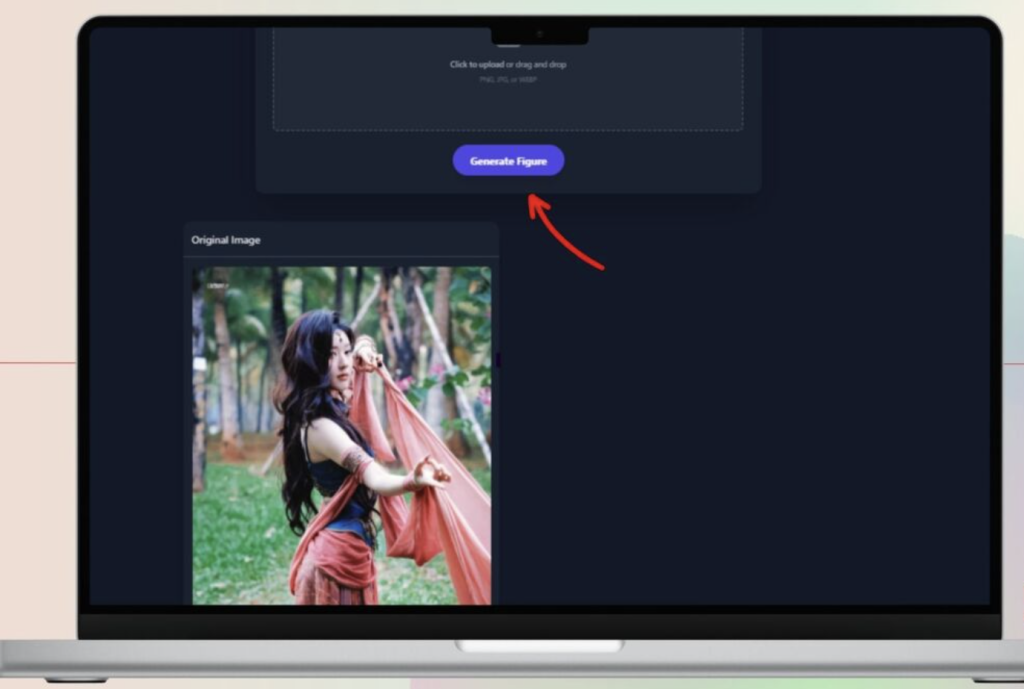The width and height of the screenshot is (1024, 689).
Task: Click the small watermark in photo's top-left corner
Action: tap(217, 286)
